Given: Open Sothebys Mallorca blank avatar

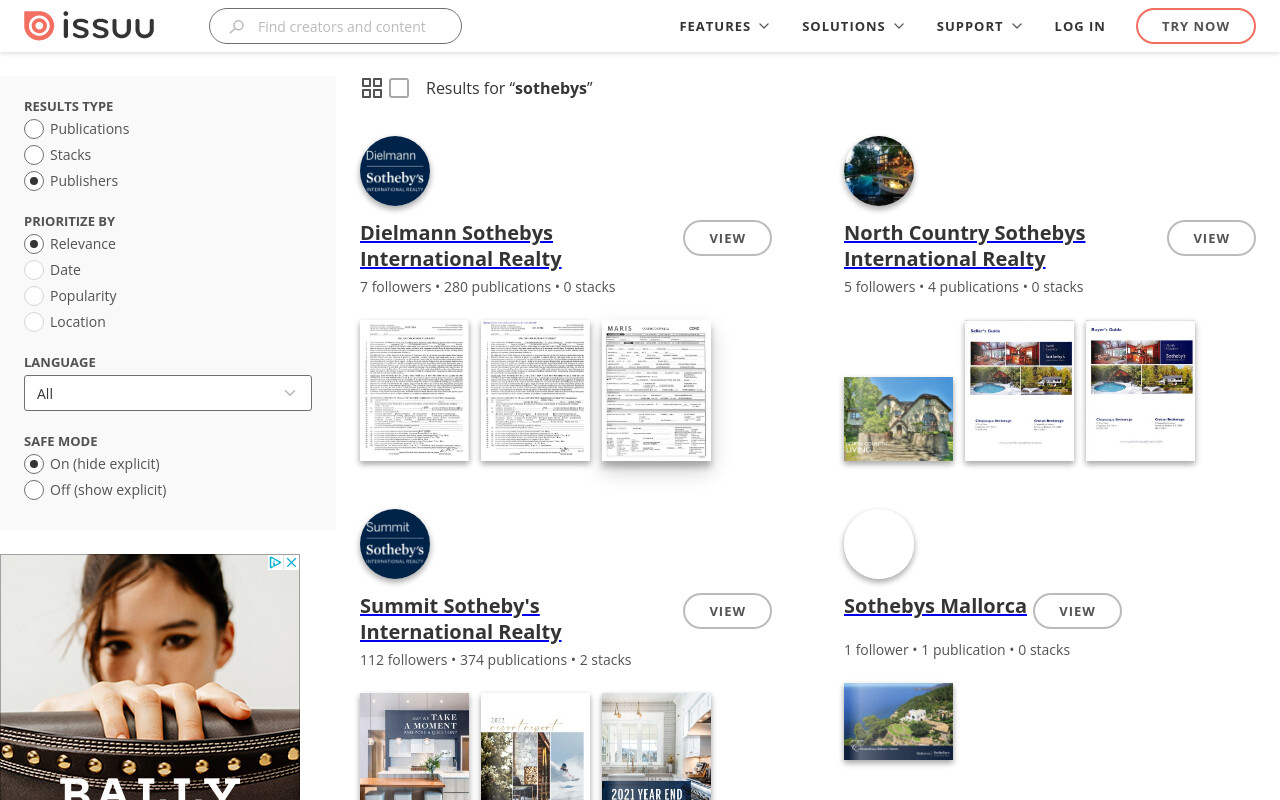Looking at the screenshot, I should pos(879,544).
